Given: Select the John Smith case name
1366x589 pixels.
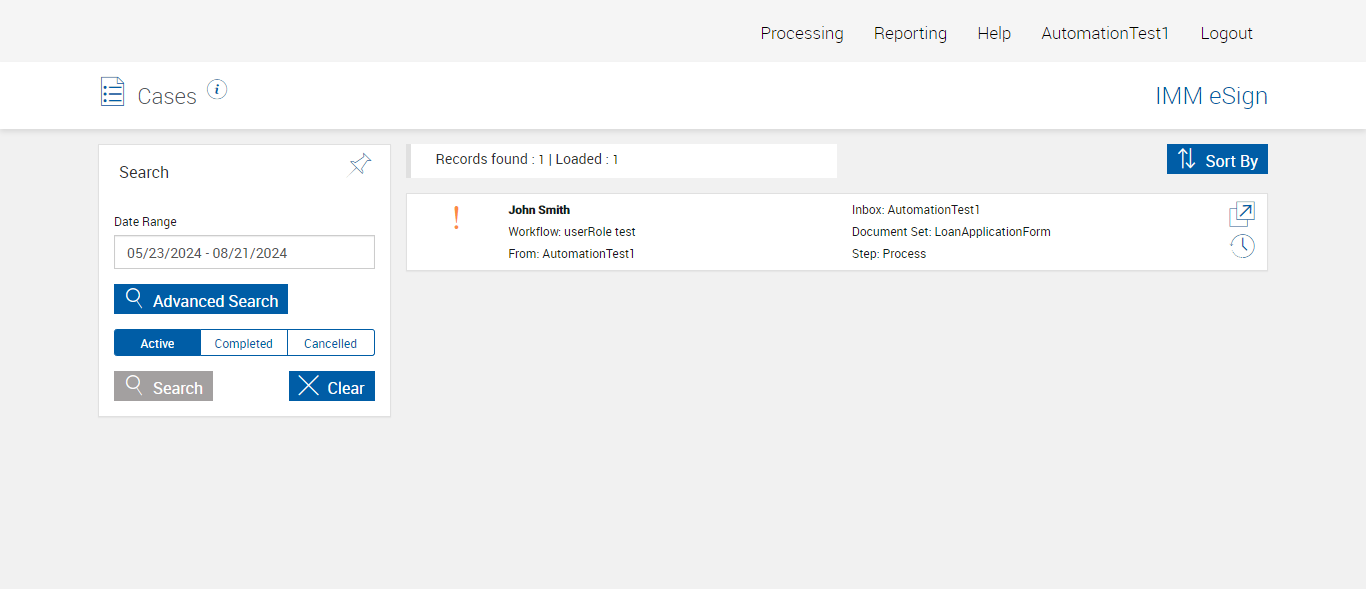Looking at the screenshot, I should pos(539,210).
